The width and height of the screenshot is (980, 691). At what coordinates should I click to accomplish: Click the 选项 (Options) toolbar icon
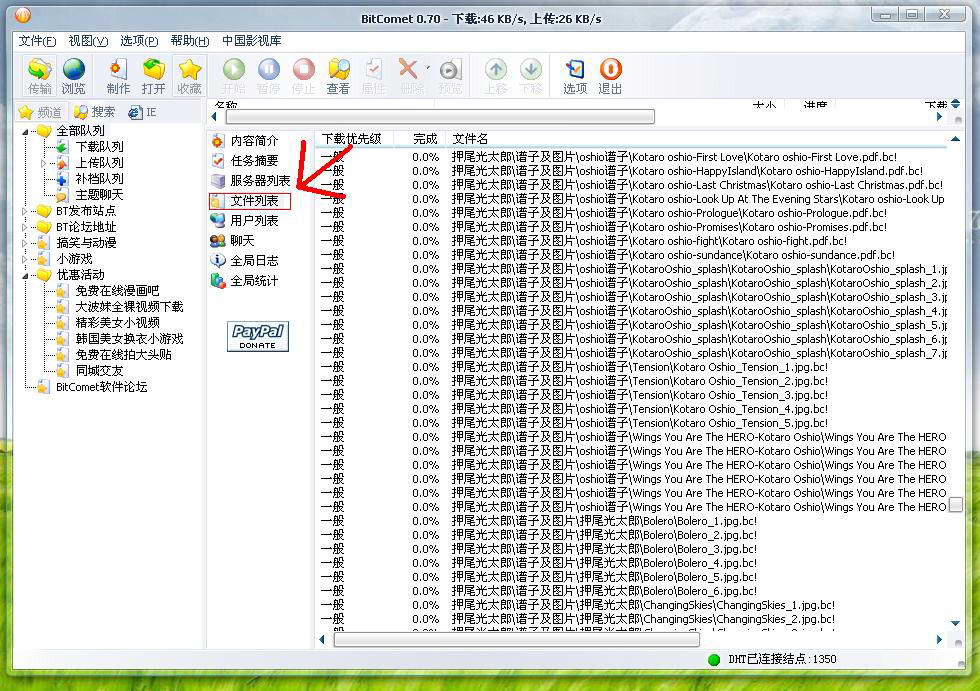[575, 76]
